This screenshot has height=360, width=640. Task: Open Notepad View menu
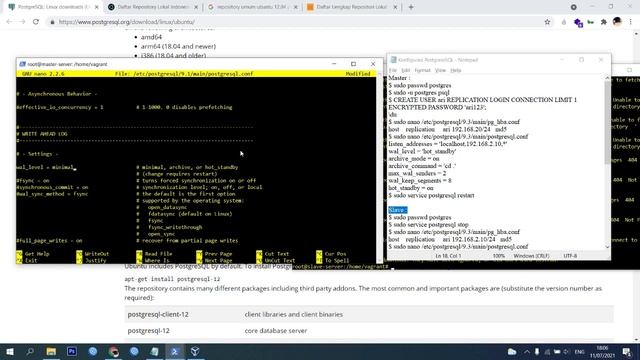[440, 70]
